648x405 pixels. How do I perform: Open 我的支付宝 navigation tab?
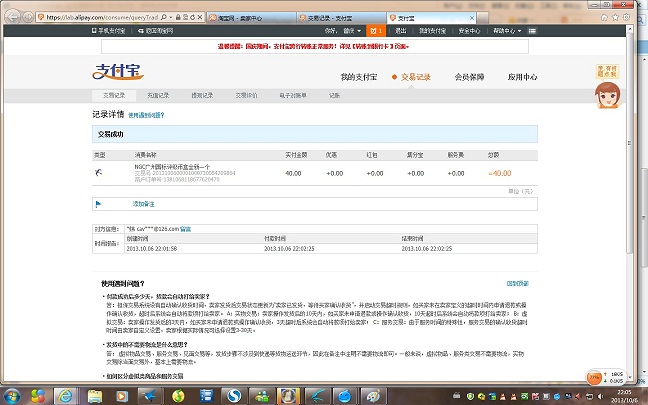click(362, 77)
